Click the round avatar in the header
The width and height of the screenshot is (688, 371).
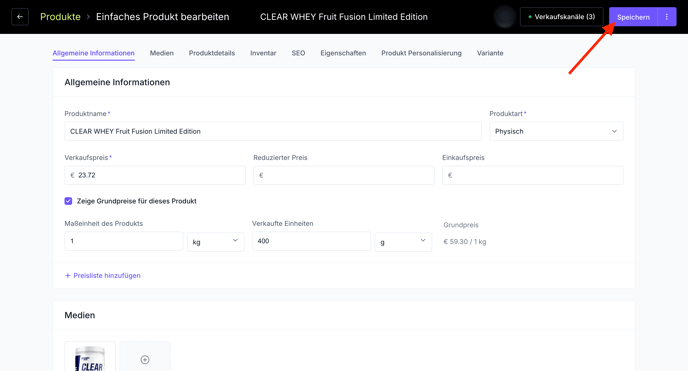click(505, 17)
